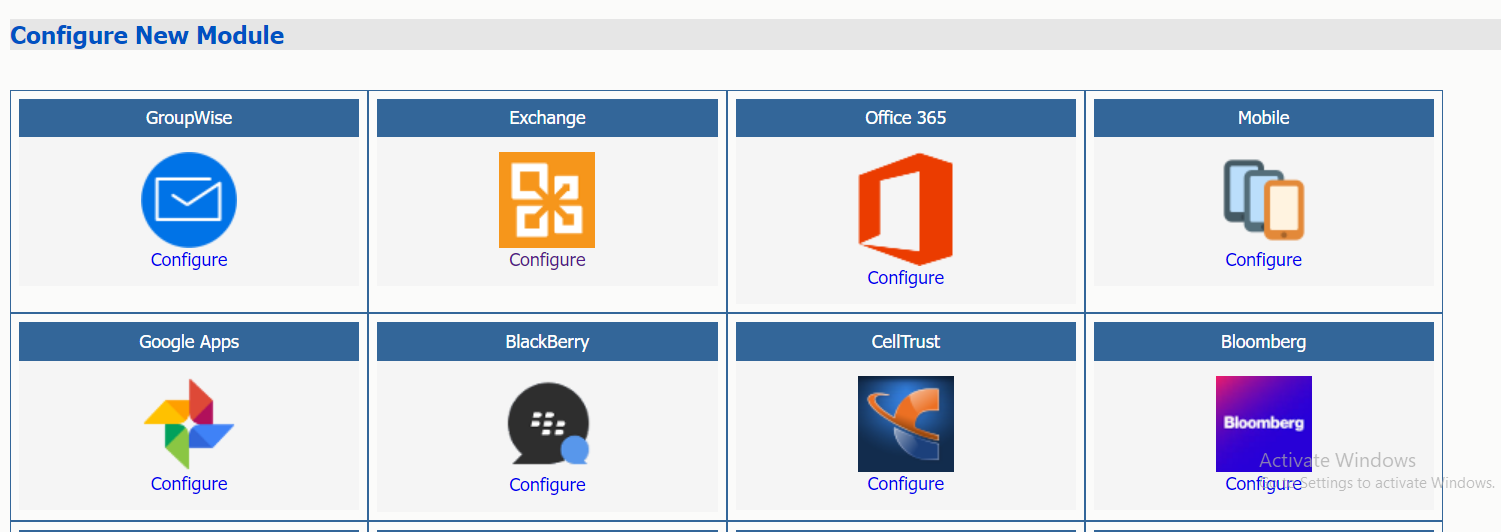Open Configure link under GroupWise
Viewport: 1501px width, 532px height.
click(x=189, y=260)
